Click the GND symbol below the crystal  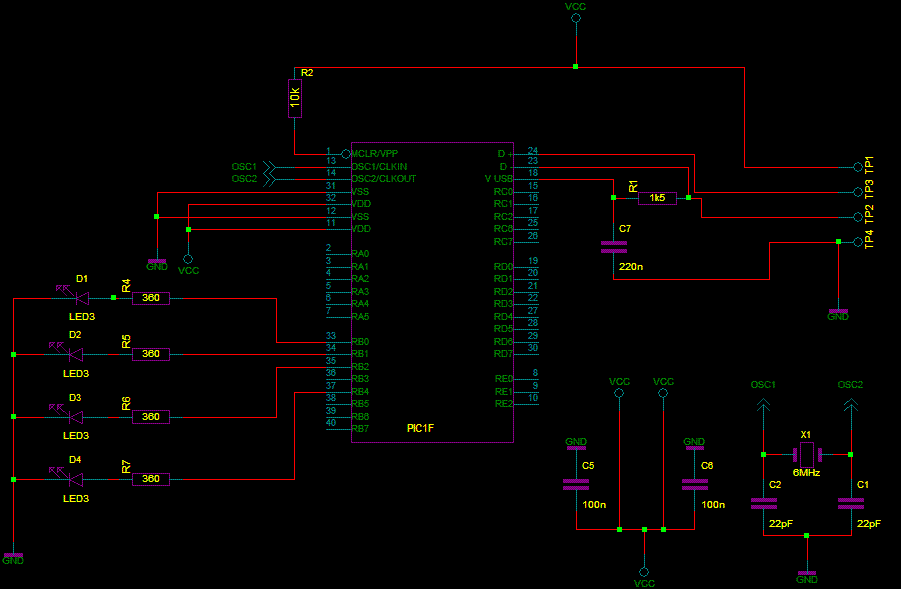[x=807, y=575]
